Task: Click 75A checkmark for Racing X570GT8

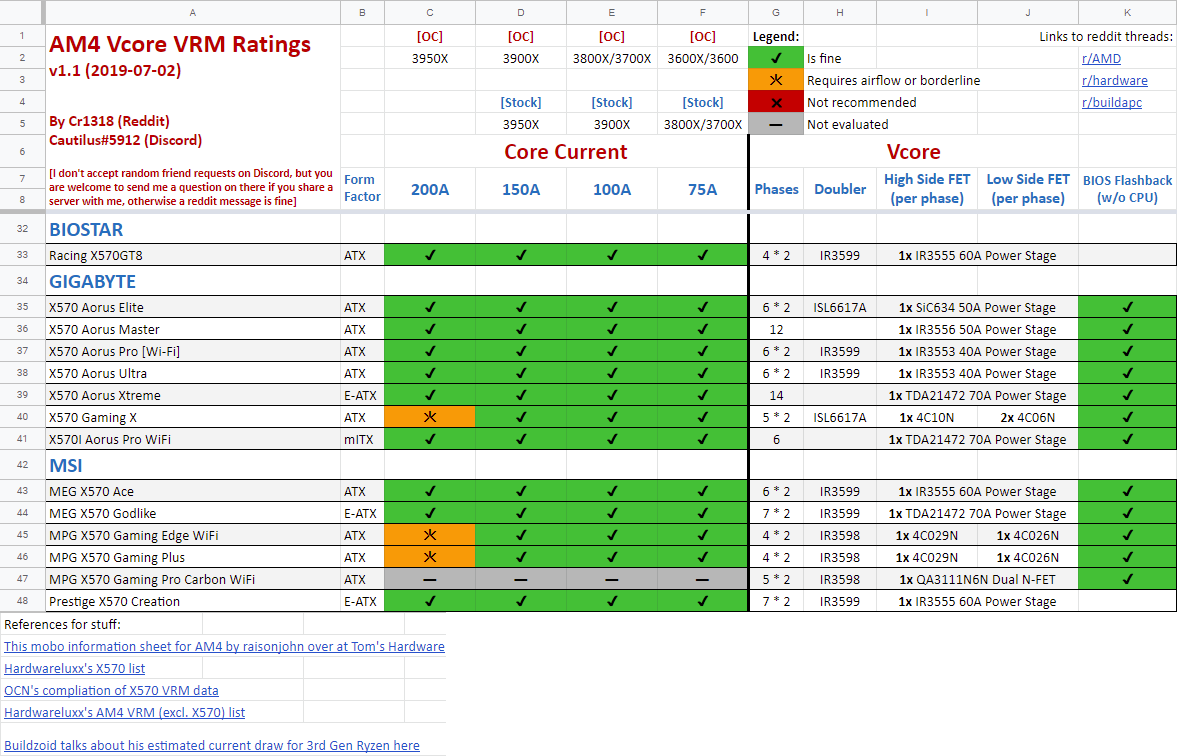Action: pos(703,255)
